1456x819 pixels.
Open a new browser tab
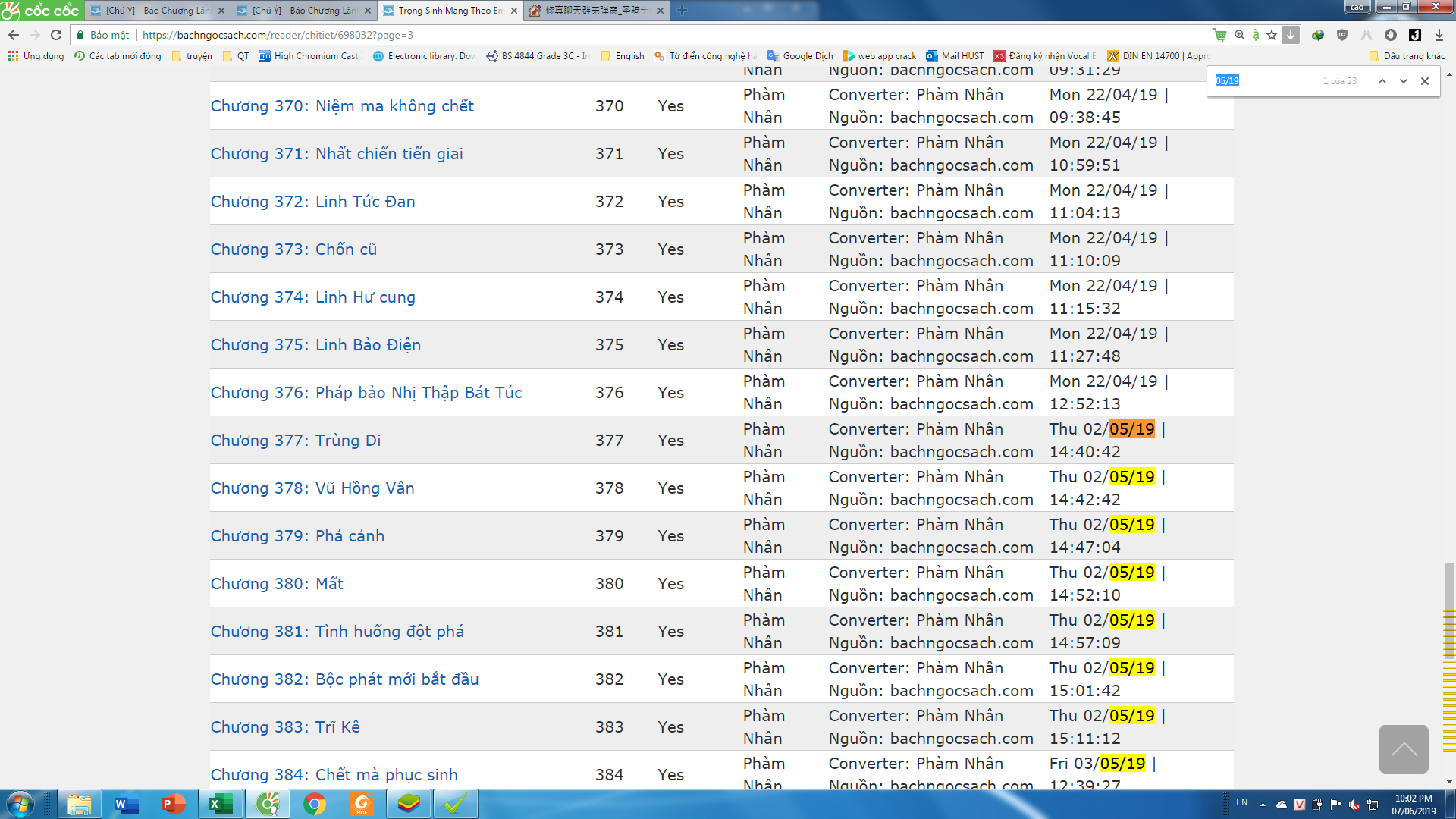(682, 11)
